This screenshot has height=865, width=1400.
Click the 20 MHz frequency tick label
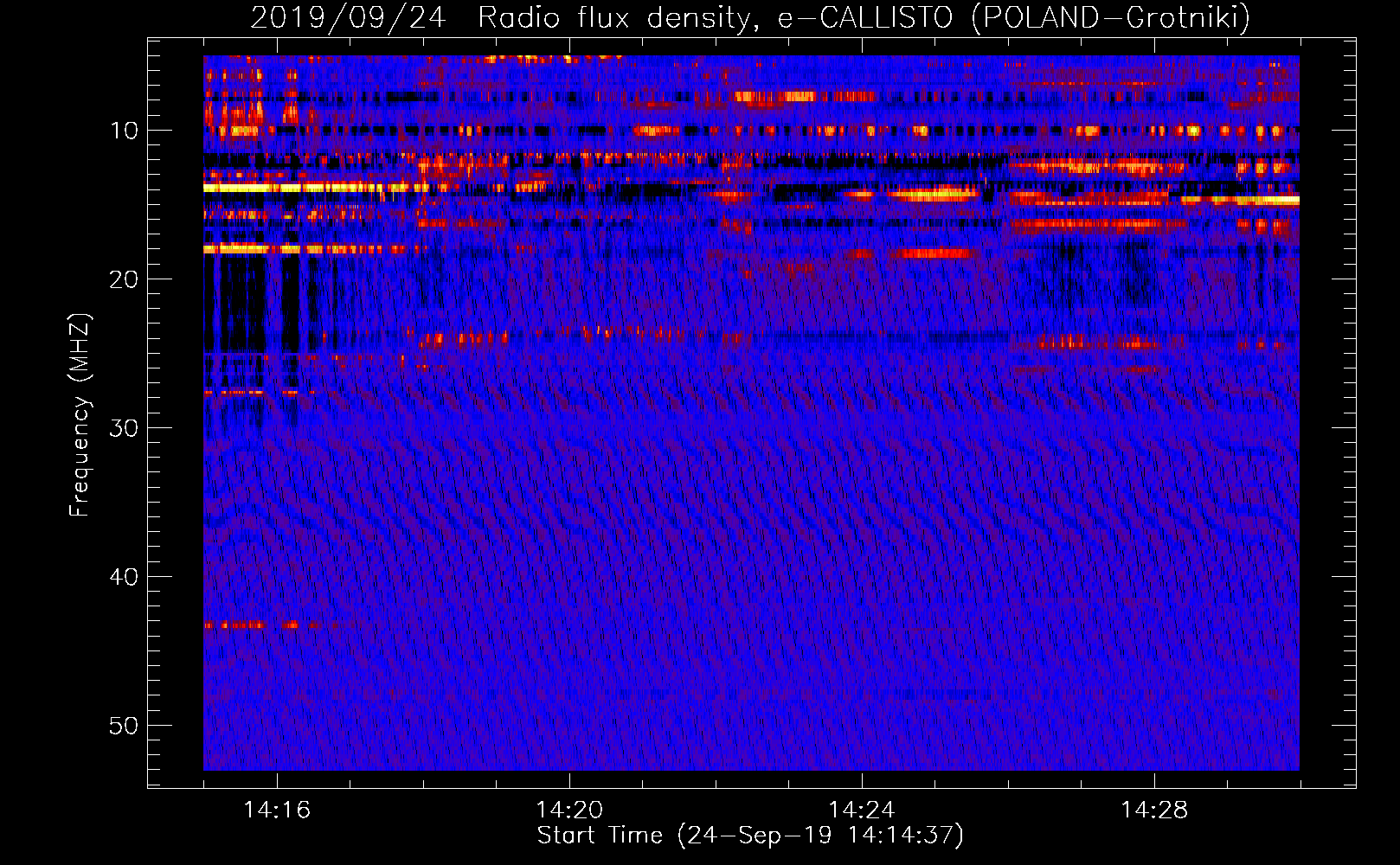click(125, 279)
